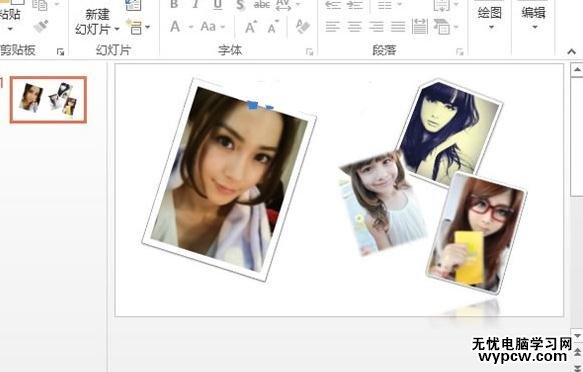
Task: Toggle Align Right paragraph alignment
Action: (x=376, y=27)
